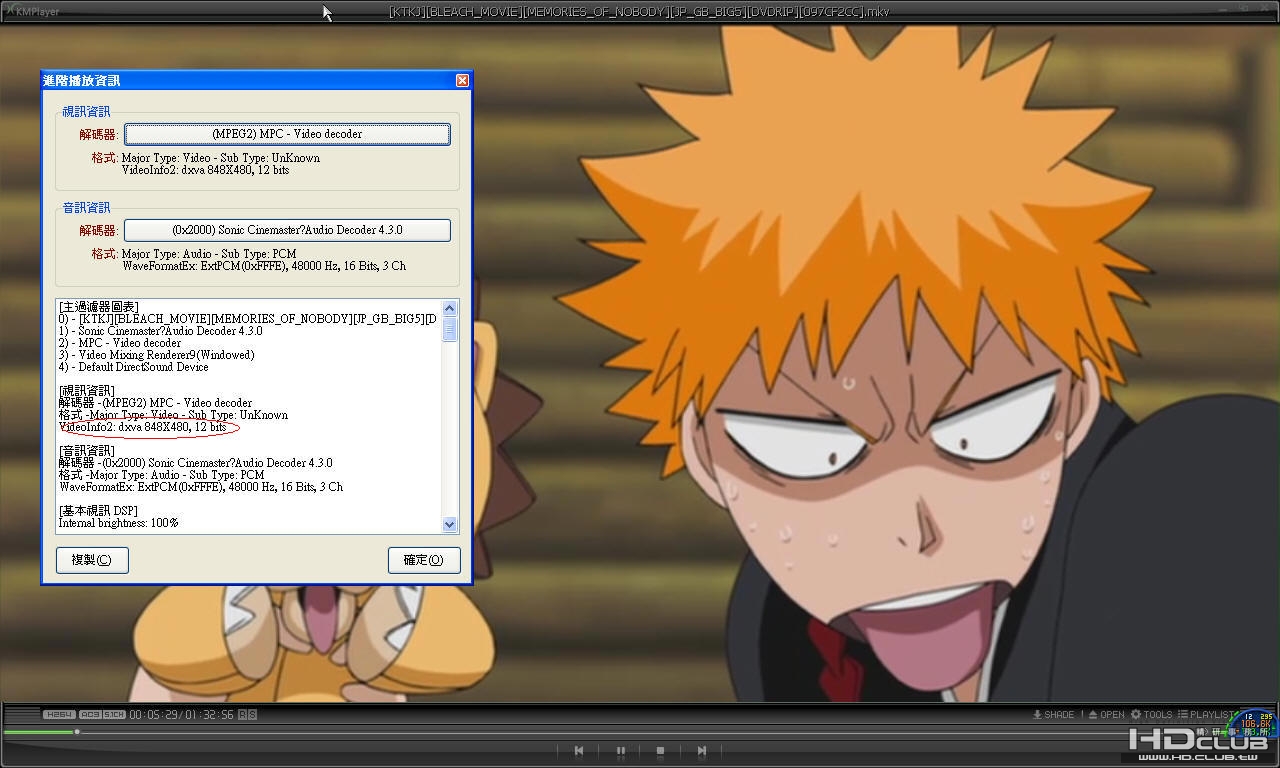Image resolution: width=1280 pixels, height=768 pixels.
Task: Toggle the S shuffle indicator
Action: pos(253,714)
